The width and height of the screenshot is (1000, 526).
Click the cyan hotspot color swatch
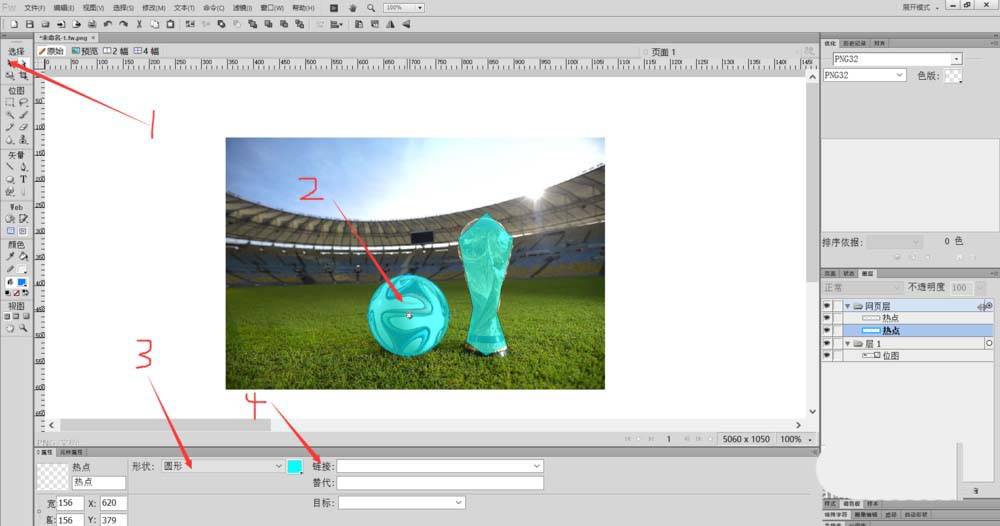tap(295, 466)
